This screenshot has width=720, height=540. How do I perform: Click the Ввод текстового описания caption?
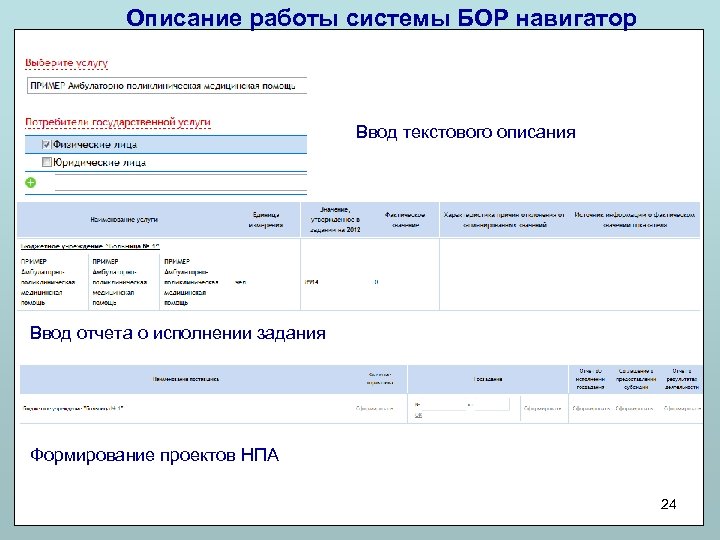point(466,132)
